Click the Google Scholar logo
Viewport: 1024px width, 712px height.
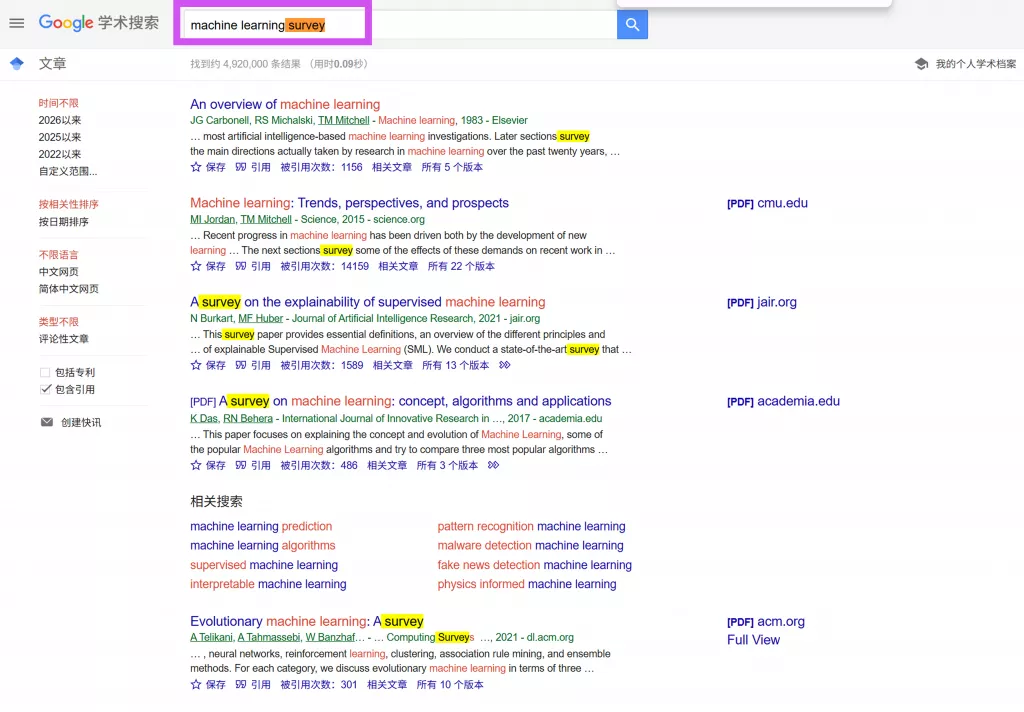coord(98,23)
